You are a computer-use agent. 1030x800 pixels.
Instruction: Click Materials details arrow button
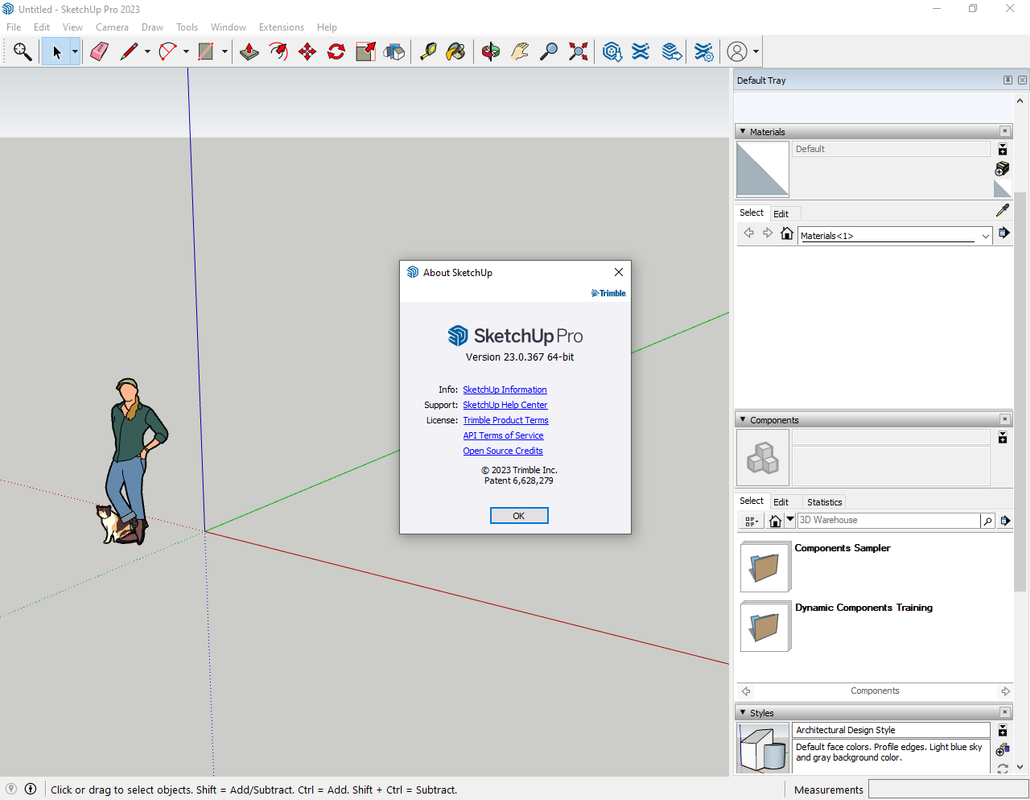(1003, 233)
